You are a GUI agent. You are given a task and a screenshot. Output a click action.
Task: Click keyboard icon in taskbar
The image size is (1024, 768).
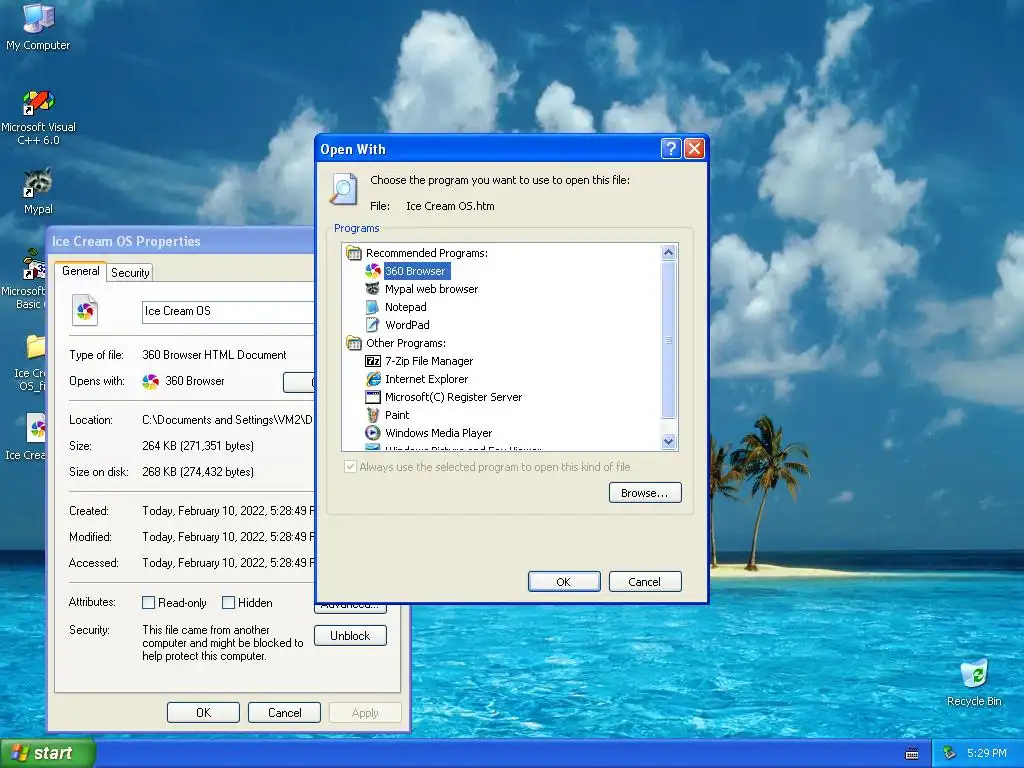tap(912, 754)
